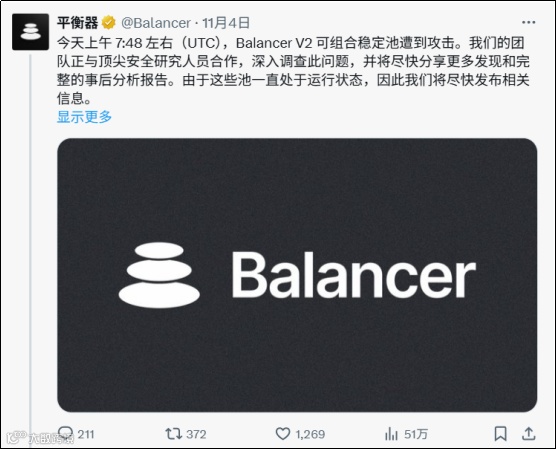Click the 平衡器 display name

77,23
